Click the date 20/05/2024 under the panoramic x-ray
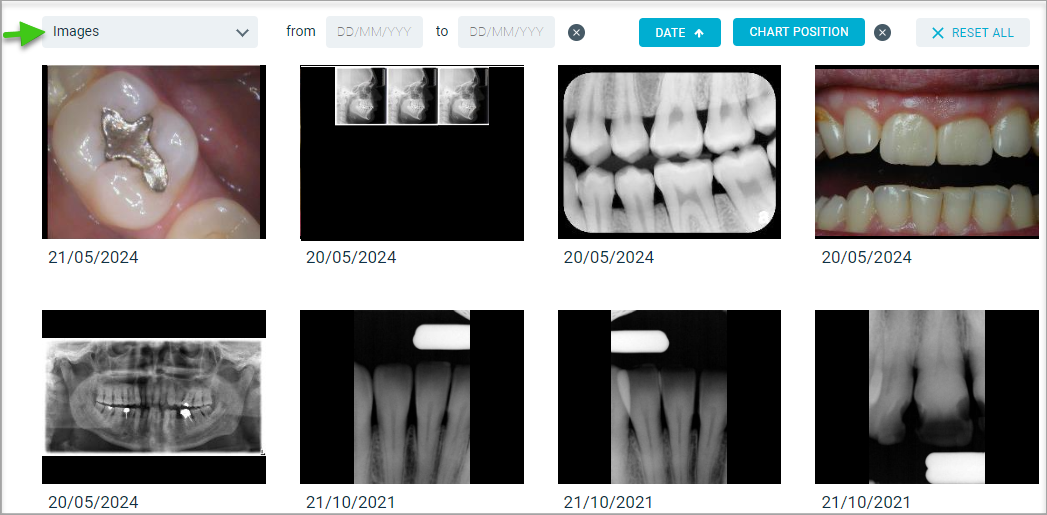 tap(93, 502)
